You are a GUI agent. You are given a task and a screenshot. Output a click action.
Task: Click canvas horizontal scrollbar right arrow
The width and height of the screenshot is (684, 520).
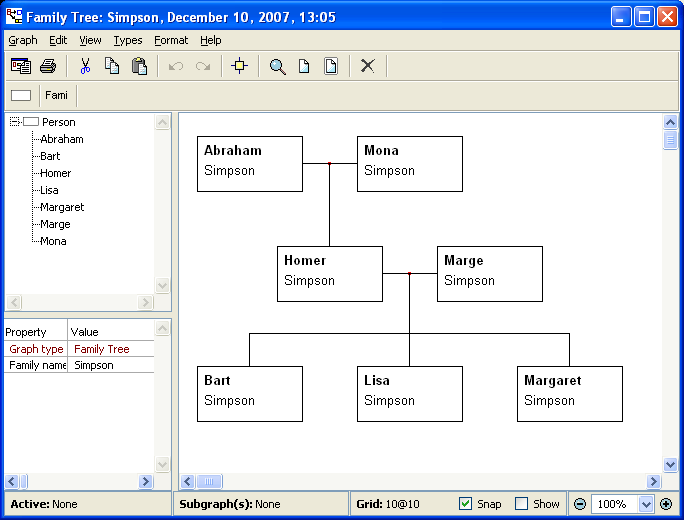click(653, 482)
